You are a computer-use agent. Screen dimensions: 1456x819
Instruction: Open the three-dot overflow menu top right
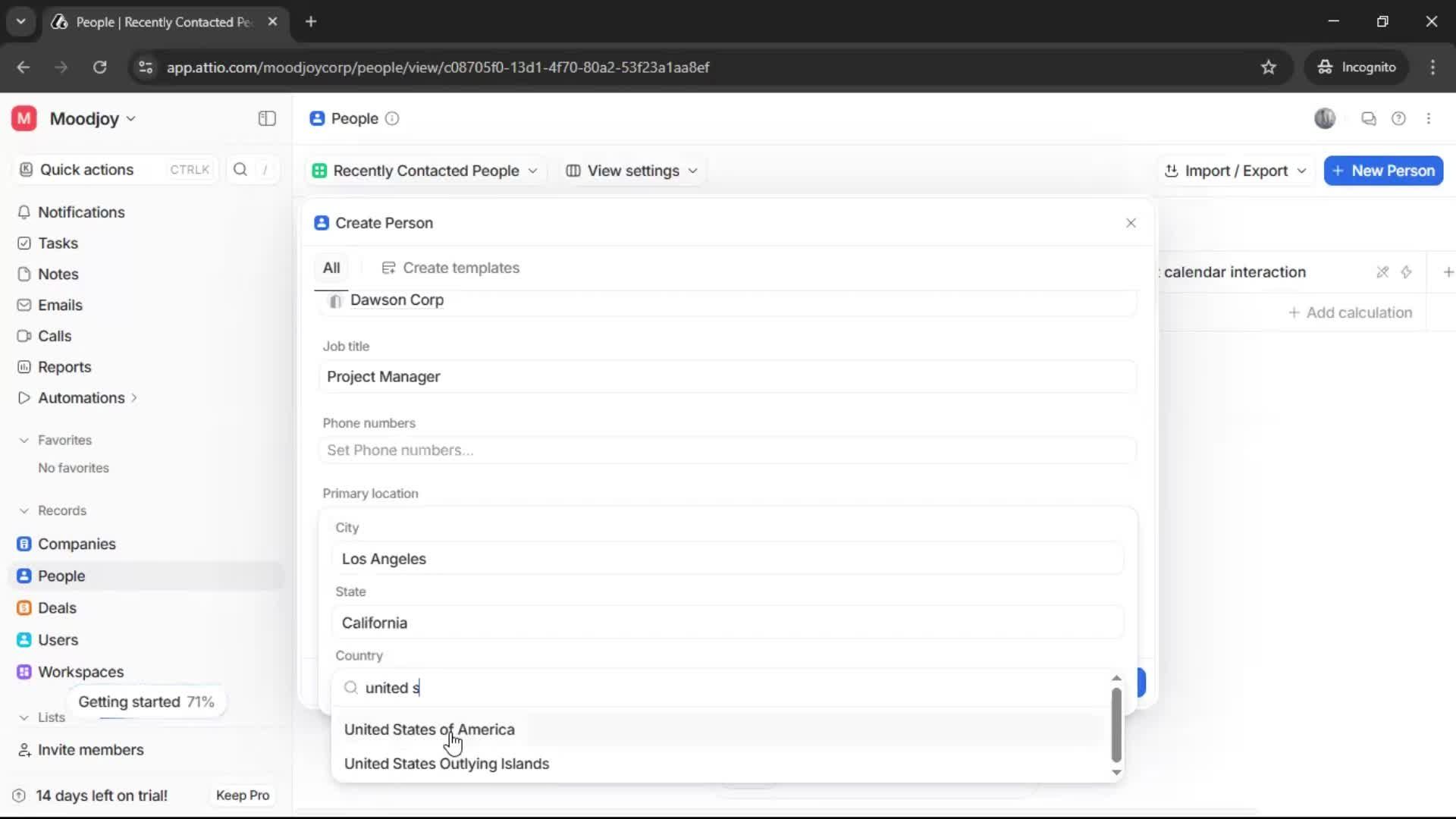point(1429,118)
